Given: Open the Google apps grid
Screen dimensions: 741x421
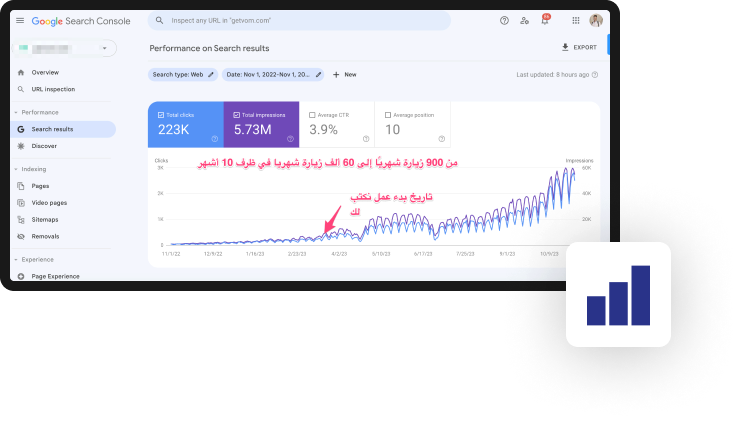Looking at the screenshot, I should (574, 20).
